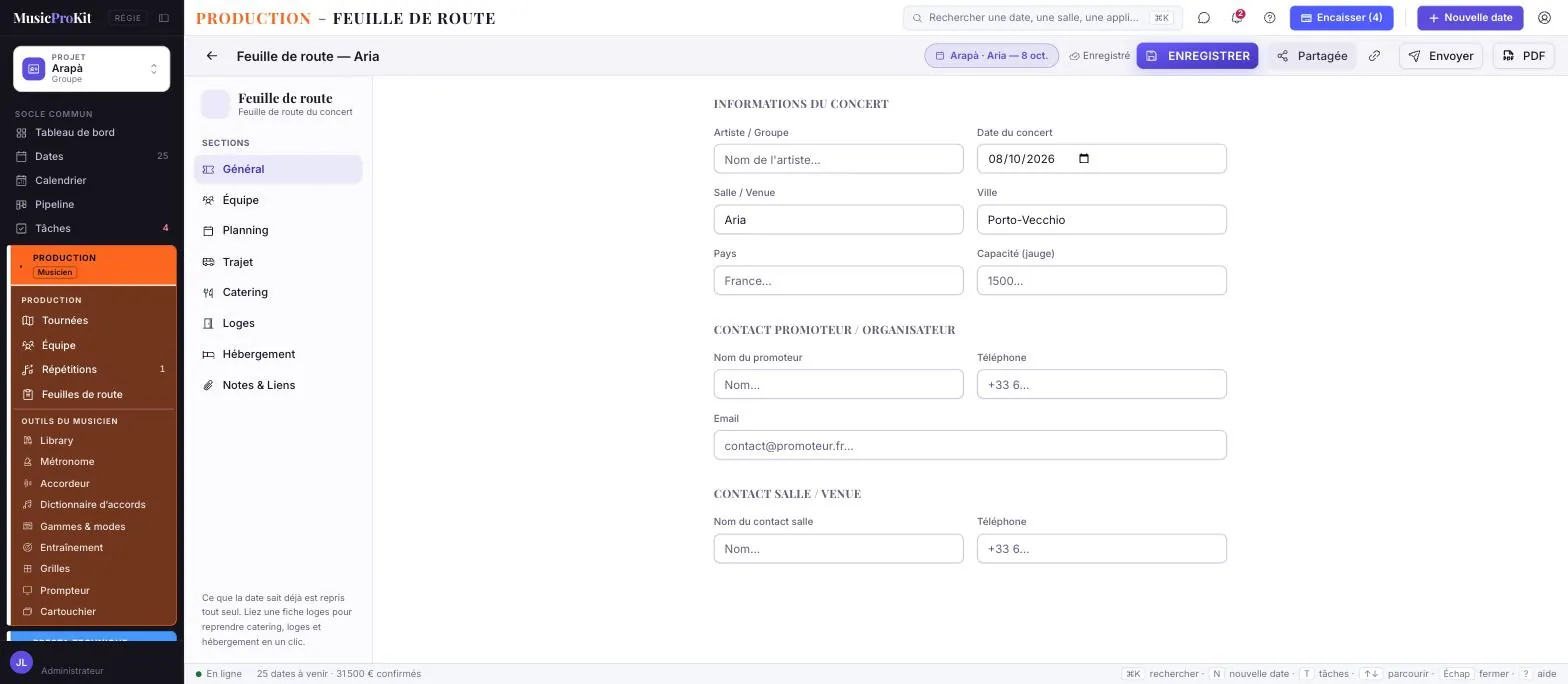The image size is (1568, 684).
Task: Click the Encaisser (4) button
Action: [x=1341, y=18]
